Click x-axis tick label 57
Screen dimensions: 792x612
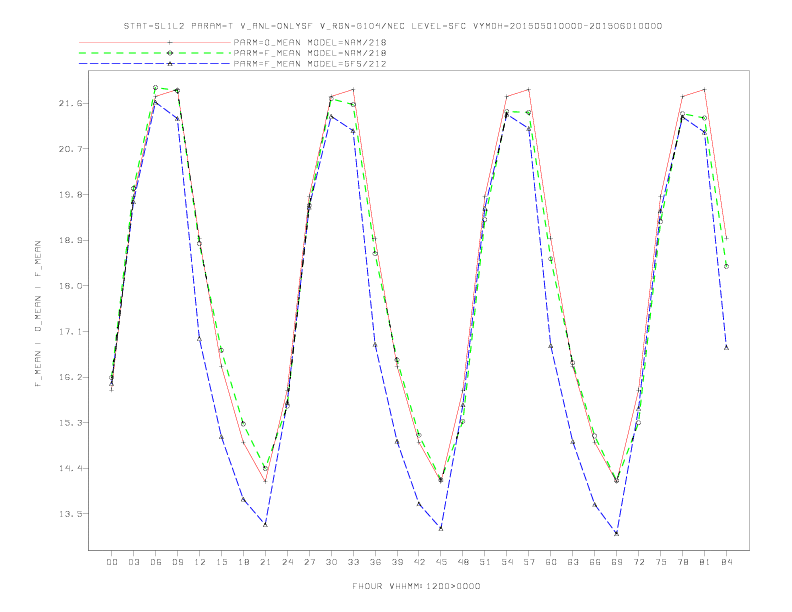pyautogui.click(x=529, y=562)
